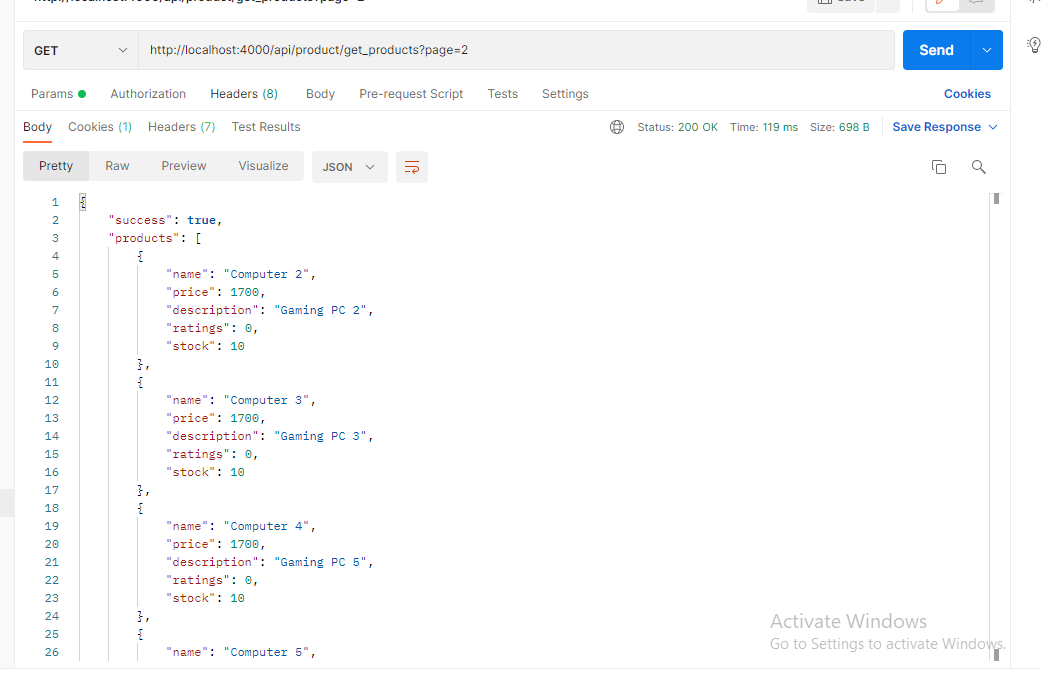1041x673 pixels.
Task: Copy the response with the copy icon
Action: point(939,167)
